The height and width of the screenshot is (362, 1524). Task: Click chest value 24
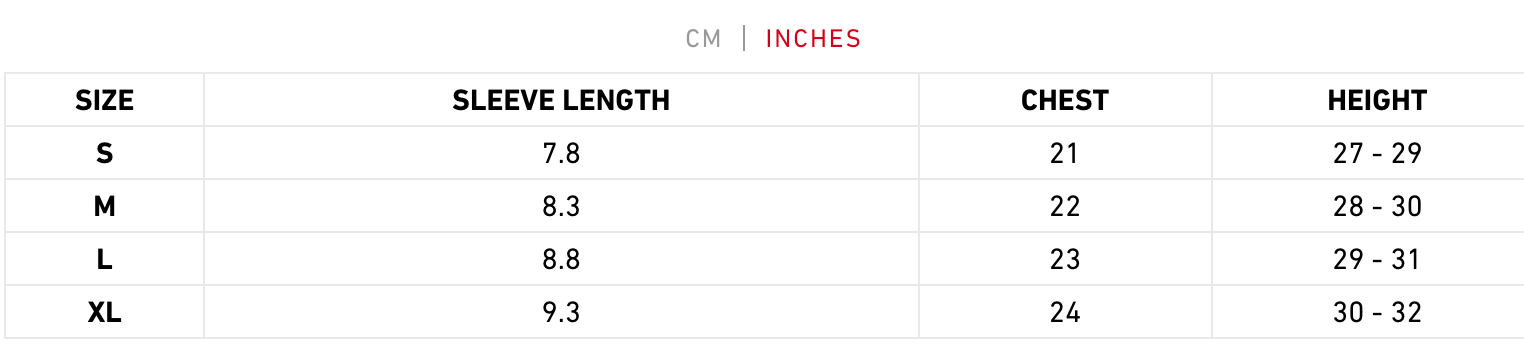click(x=1065, y=312)
